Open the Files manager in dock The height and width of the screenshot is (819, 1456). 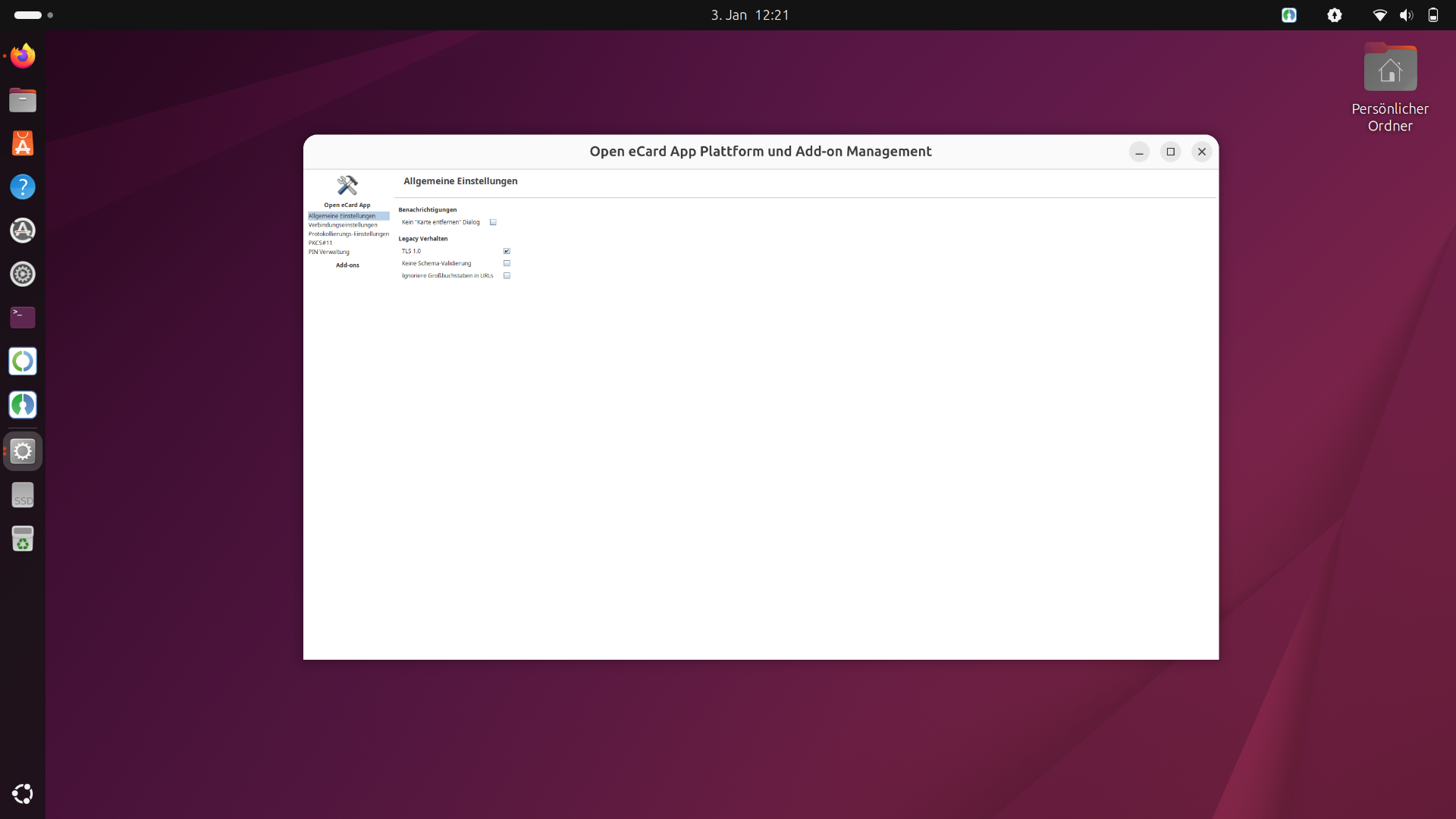23,100
